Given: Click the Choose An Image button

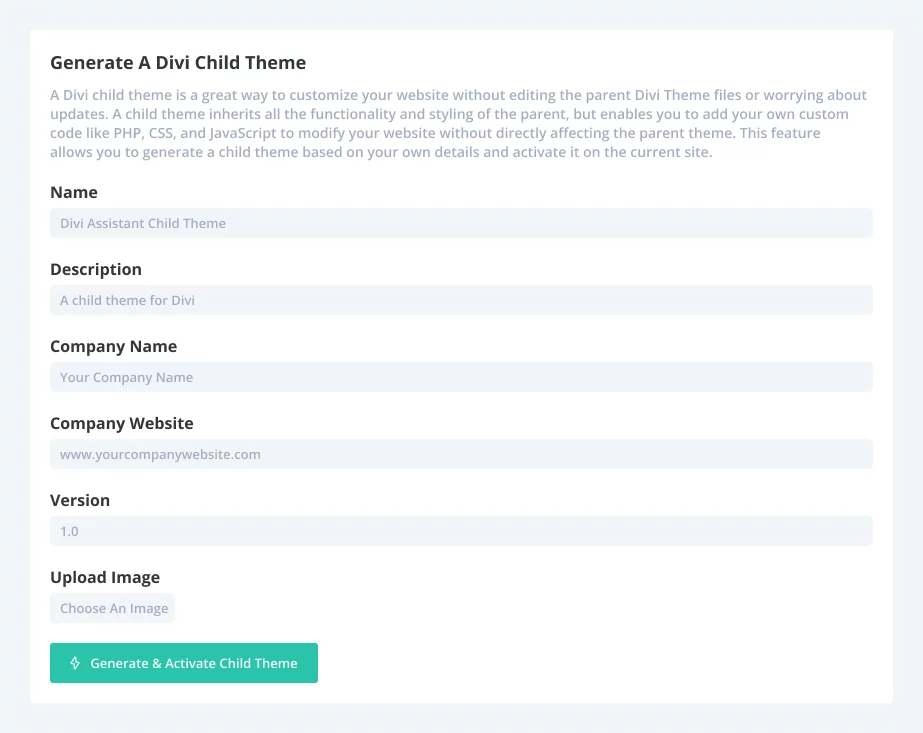Looking at the screenshot, I should coord(112,608).
